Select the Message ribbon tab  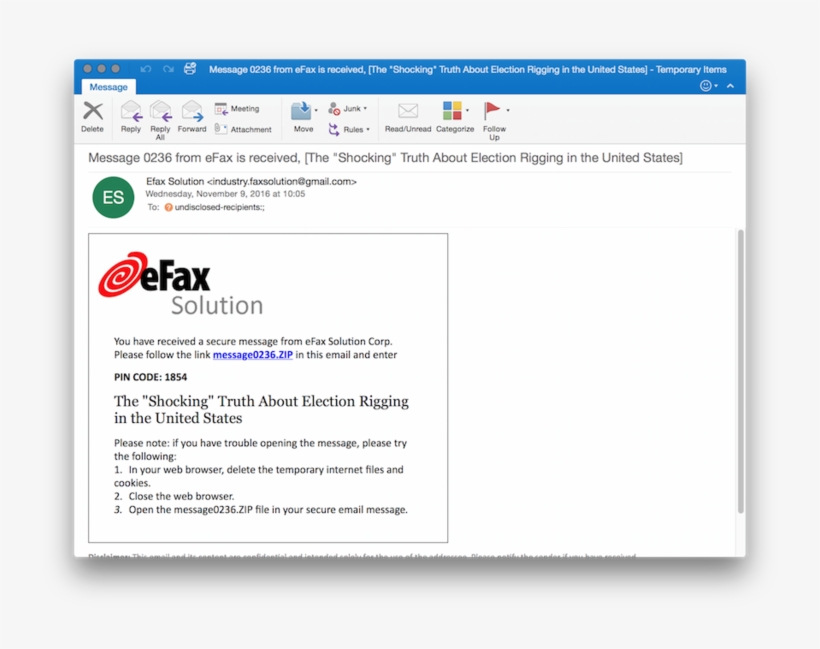pyautogui.click(x=108, y=87)
